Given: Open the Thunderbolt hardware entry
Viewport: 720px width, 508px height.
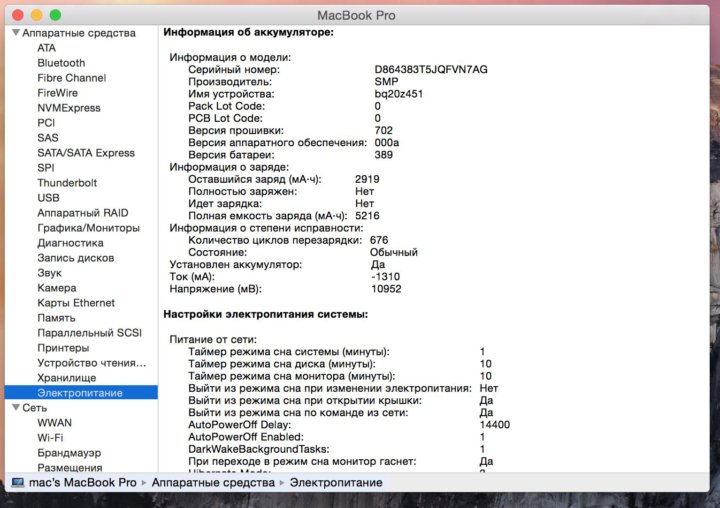Looking at the screenshot, I should [x=69, y=183].
